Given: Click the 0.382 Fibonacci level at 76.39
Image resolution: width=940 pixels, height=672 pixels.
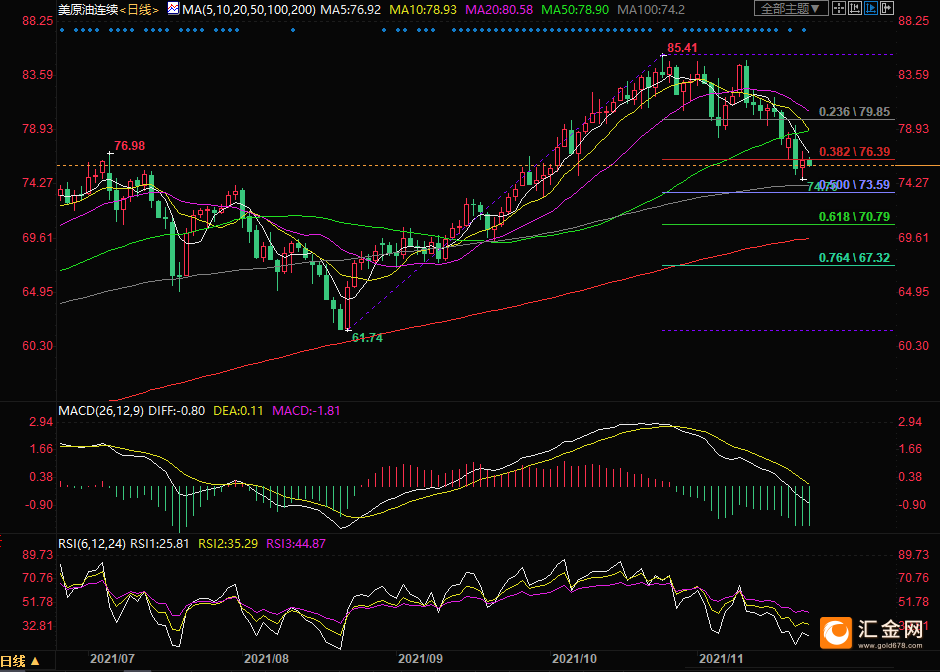Looking at the screenshot, I should click(855, 151).
